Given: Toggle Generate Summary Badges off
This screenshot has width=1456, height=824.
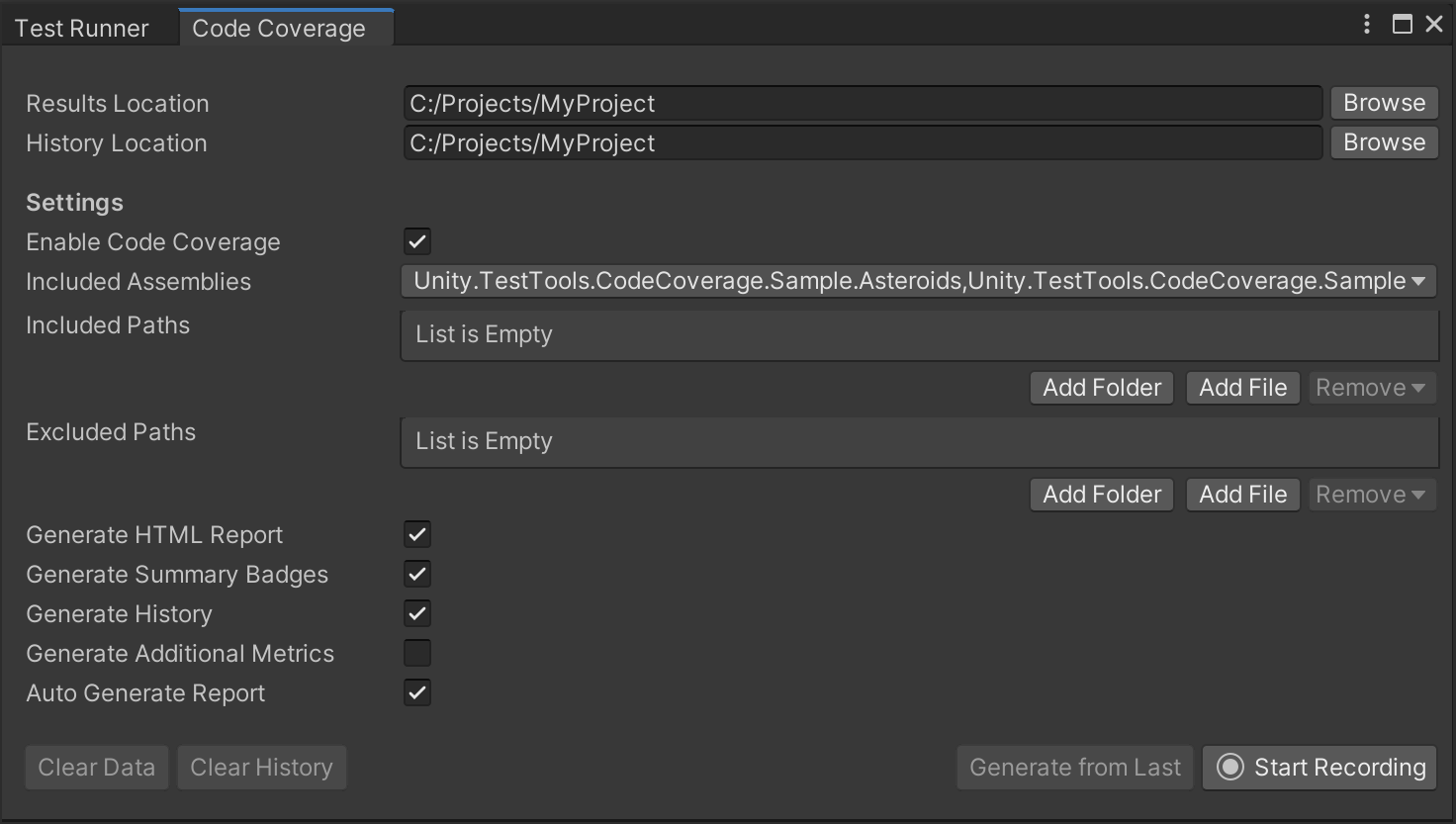Looking at the screenshot, I should tap(416, 574).
